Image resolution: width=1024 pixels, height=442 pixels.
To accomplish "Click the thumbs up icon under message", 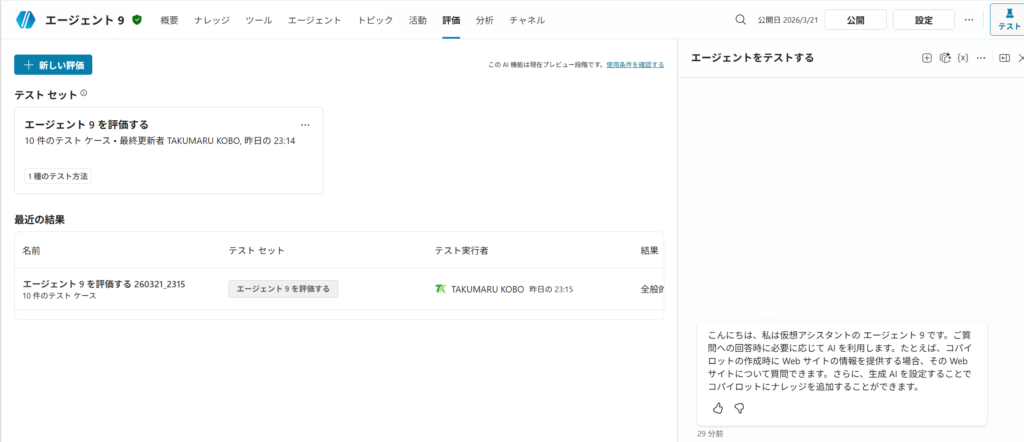I will point(718,408).
